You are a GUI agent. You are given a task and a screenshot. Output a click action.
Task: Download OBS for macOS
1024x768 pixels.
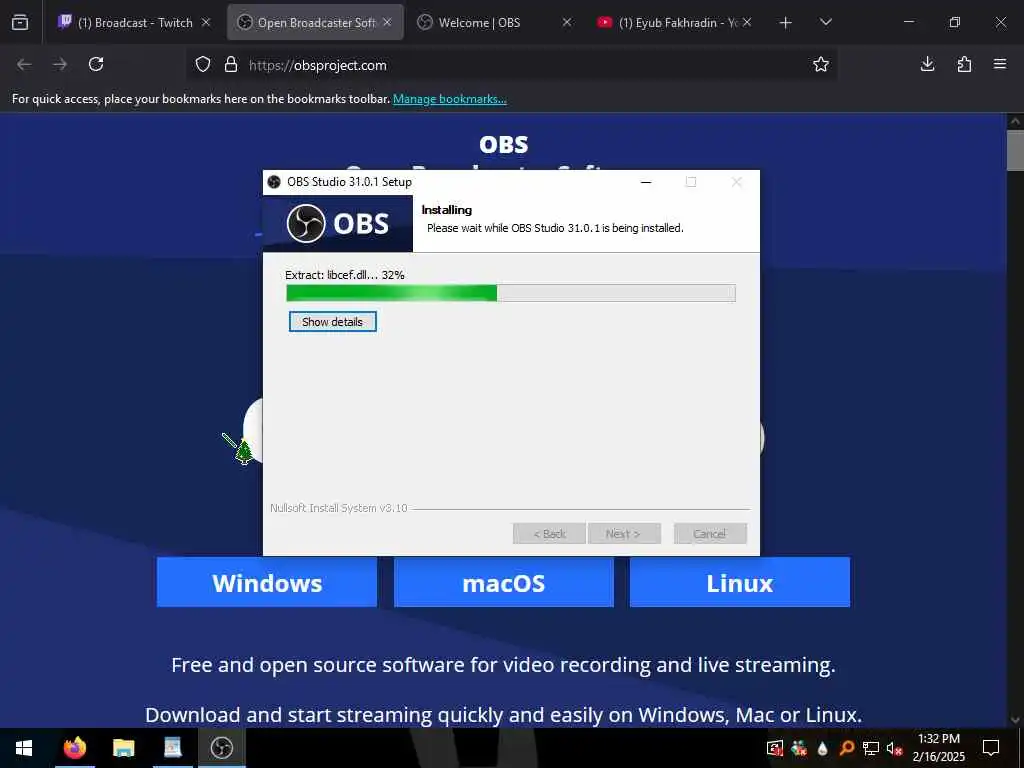click(504, 582)
